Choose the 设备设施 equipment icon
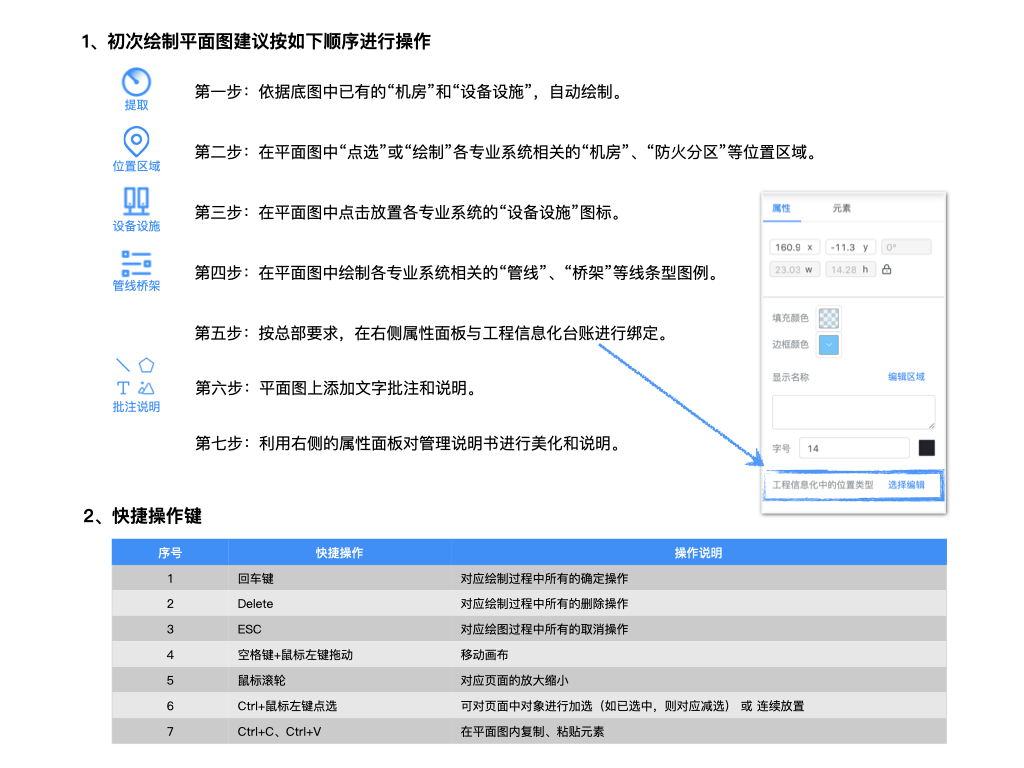 coord(136,201)
